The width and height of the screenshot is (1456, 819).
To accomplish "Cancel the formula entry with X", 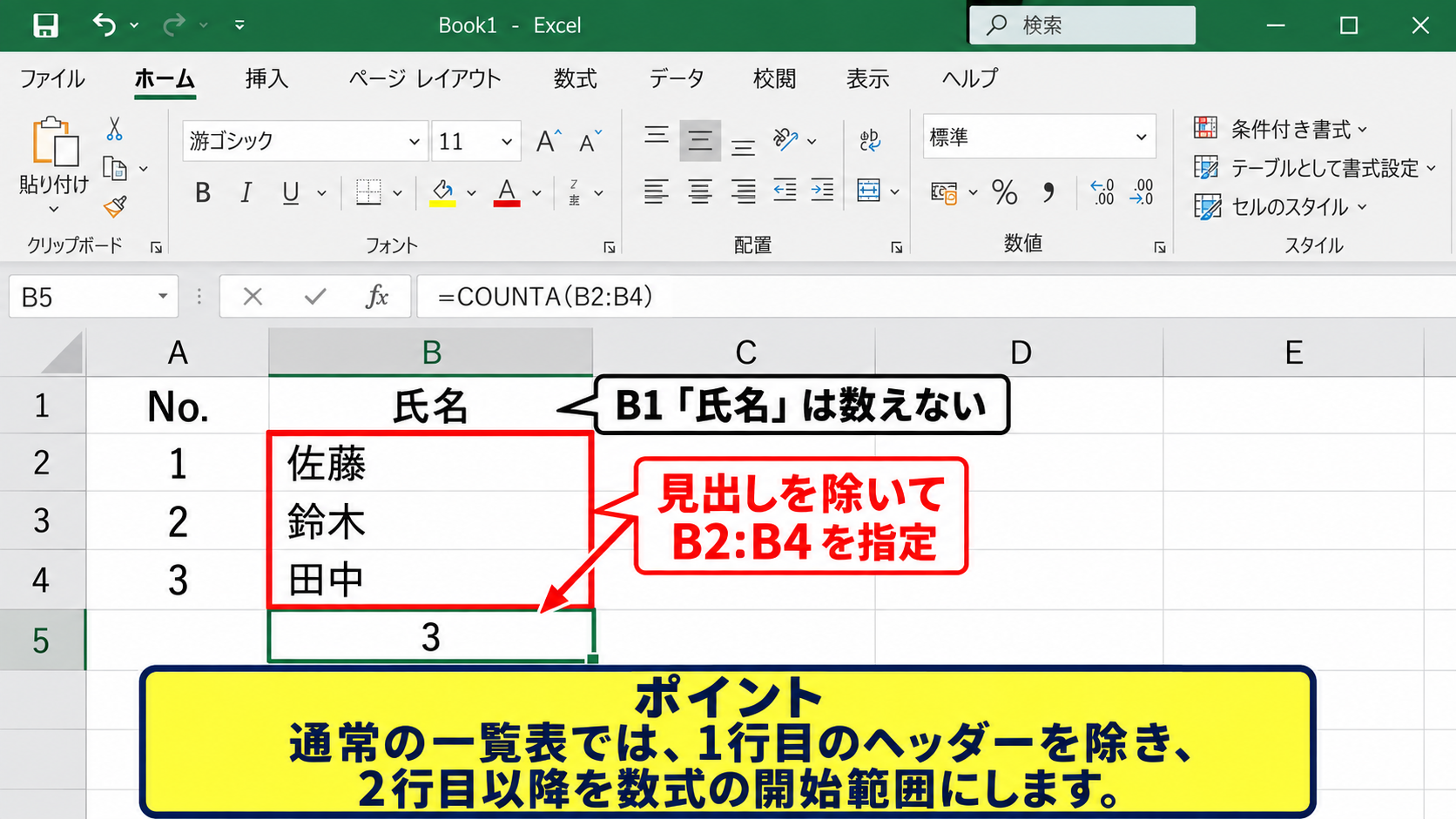I will coord(253,297).
